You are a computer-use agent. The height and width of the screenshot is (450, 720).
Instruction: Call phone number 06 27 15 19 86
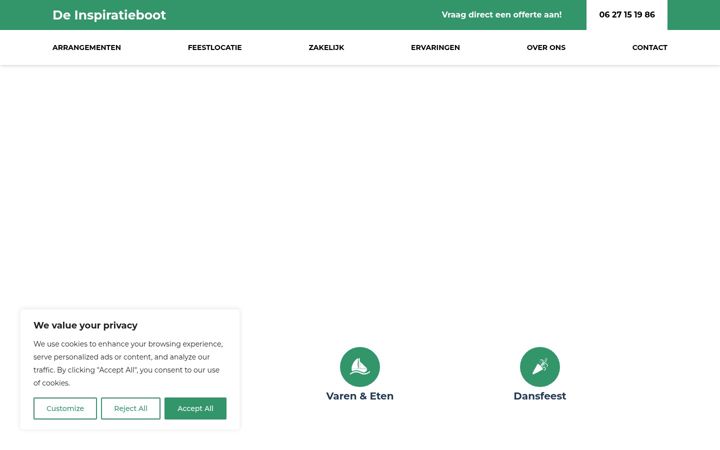point(627,15)
